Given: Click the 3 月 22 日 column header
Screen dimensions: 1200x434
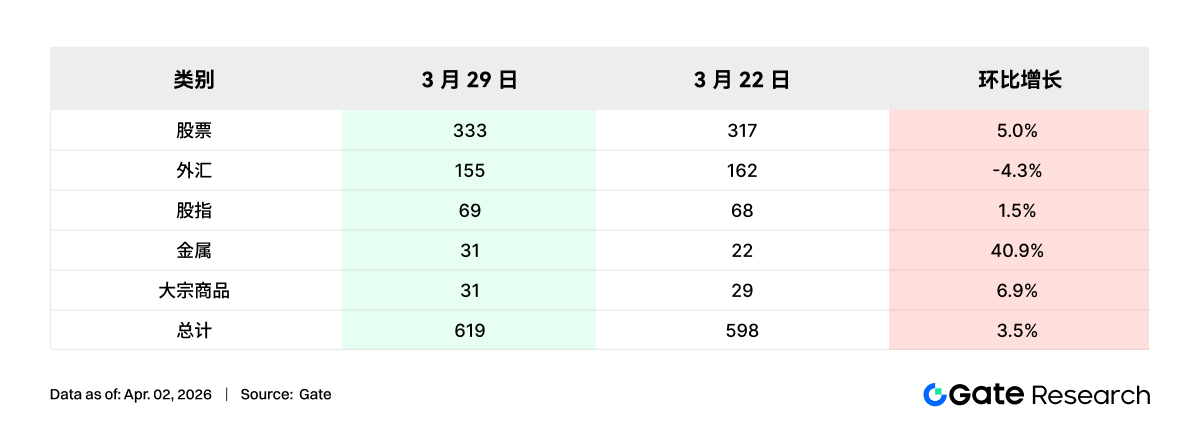Looking at the screenshot, I should [x=741, y=80].
